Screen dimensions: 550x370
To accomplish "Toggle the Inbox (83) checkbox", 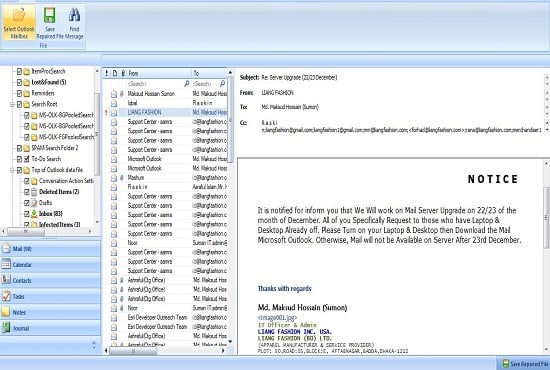I will click(27, 214).
